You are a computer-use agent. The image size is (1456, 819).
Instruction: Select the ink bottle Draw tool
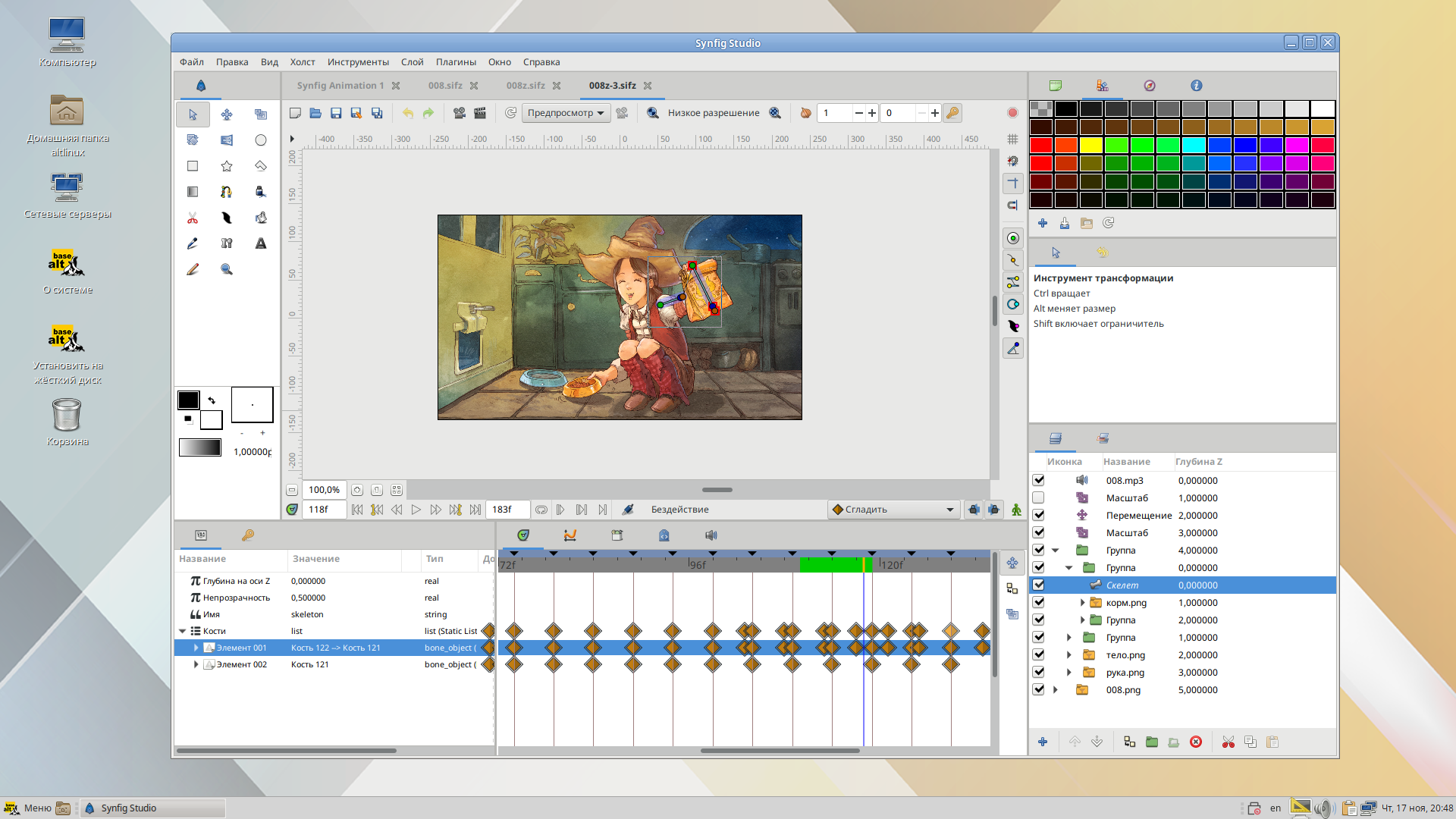click(261, 192)
